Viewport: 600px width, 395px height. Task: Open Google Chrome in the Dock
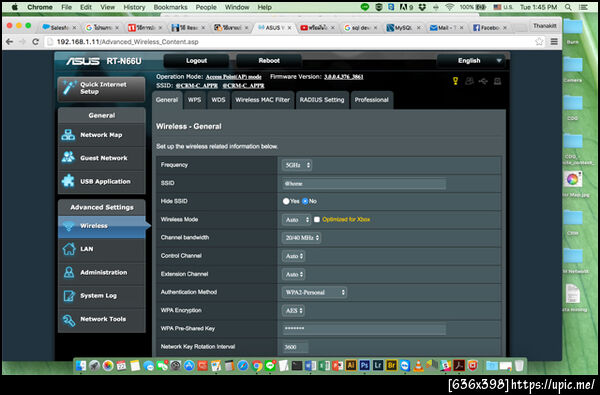point(257,366)
